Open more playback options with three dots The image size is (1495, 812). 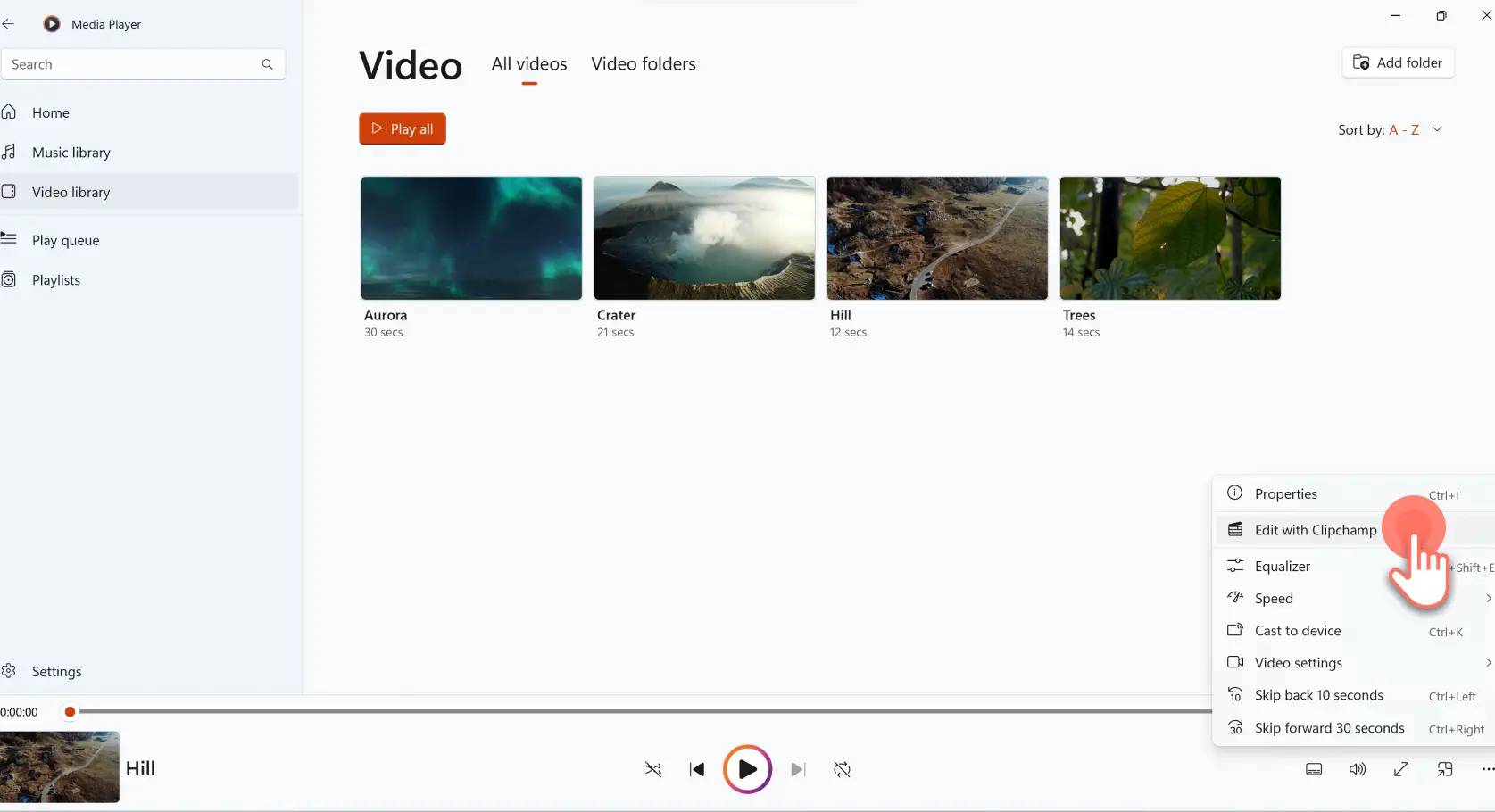pos(1486,769)
